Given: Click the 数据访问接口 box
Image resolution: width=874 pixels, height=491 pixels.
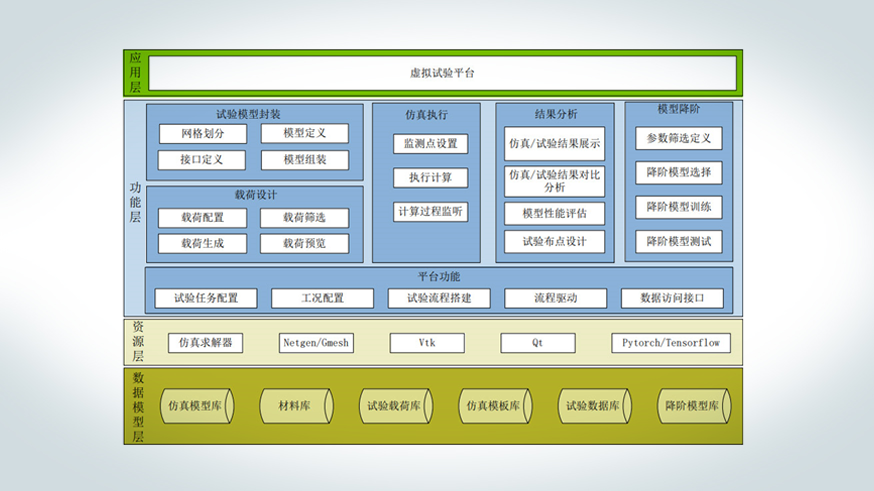Looking at the screenshot, I should [672, 298].
